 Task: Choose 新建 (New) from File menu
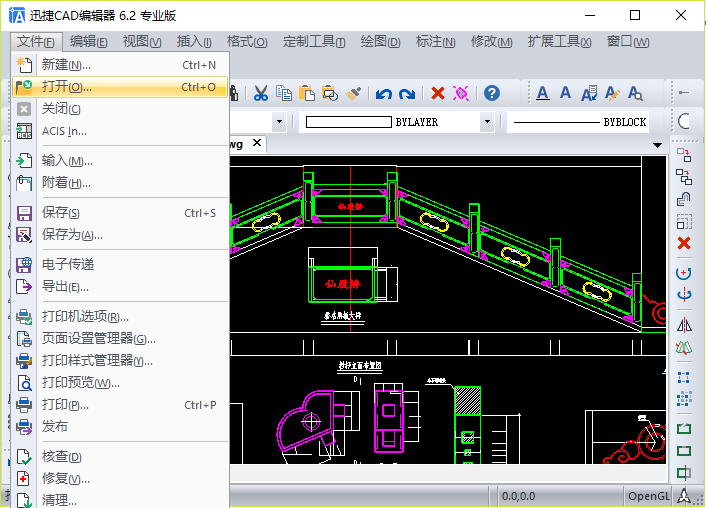coord(121,65)
